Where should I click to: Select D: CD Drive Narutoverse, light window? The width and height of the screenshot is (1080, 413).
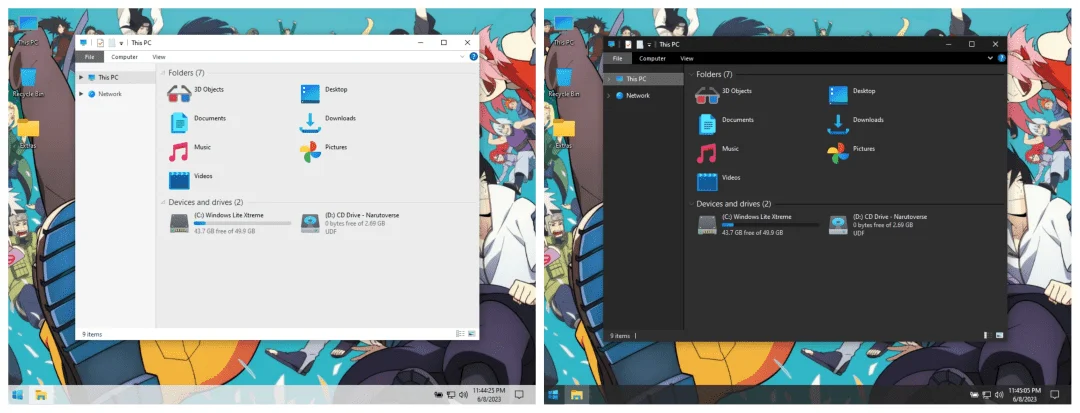tap(350, 223)
